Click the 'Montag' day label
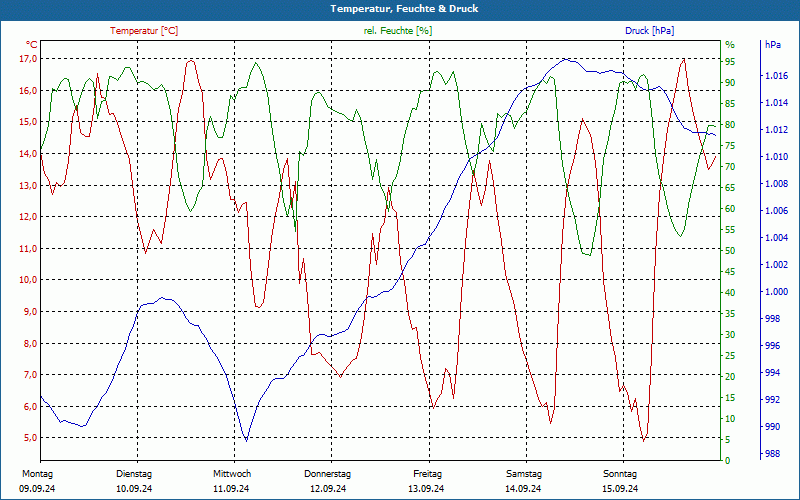This screenshot has height=500, width=800. point(37,474)
